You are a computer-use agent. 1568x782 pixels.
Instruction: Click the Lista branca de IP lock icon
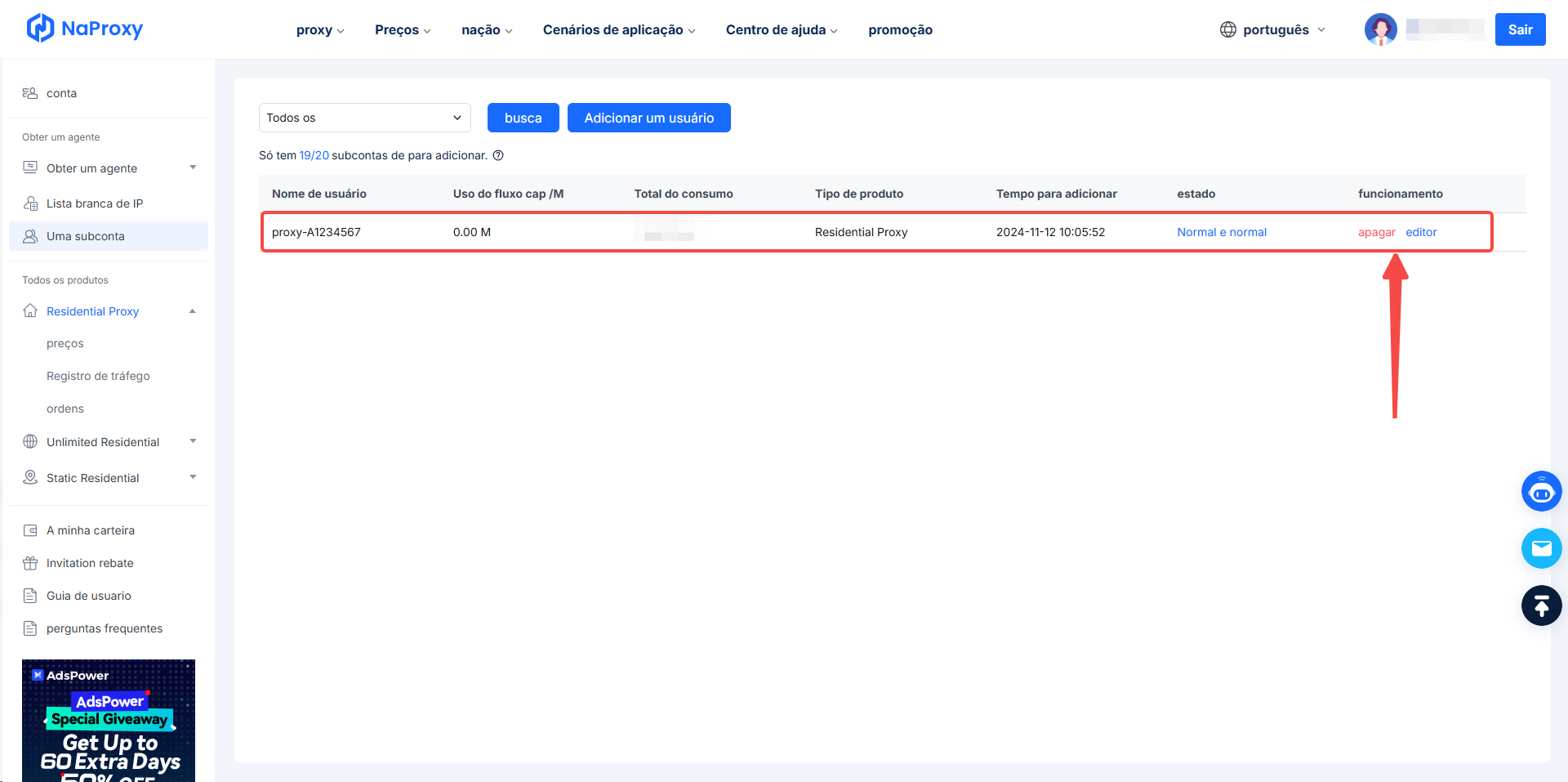(30, 203)
